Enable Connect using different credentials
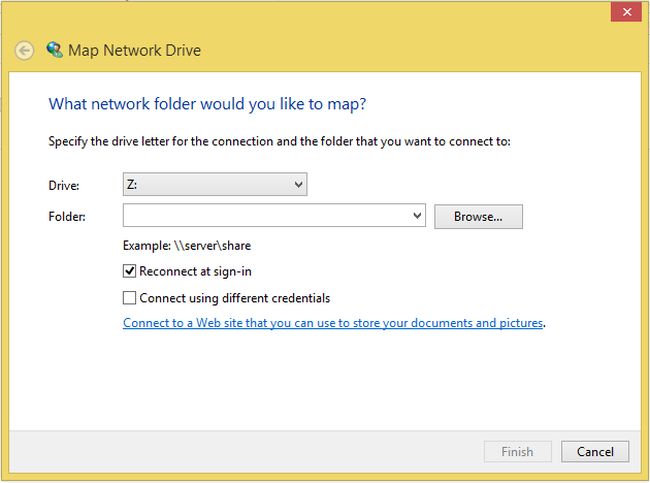This screenshot has height=483, width=650. click(x=129, y=298)
